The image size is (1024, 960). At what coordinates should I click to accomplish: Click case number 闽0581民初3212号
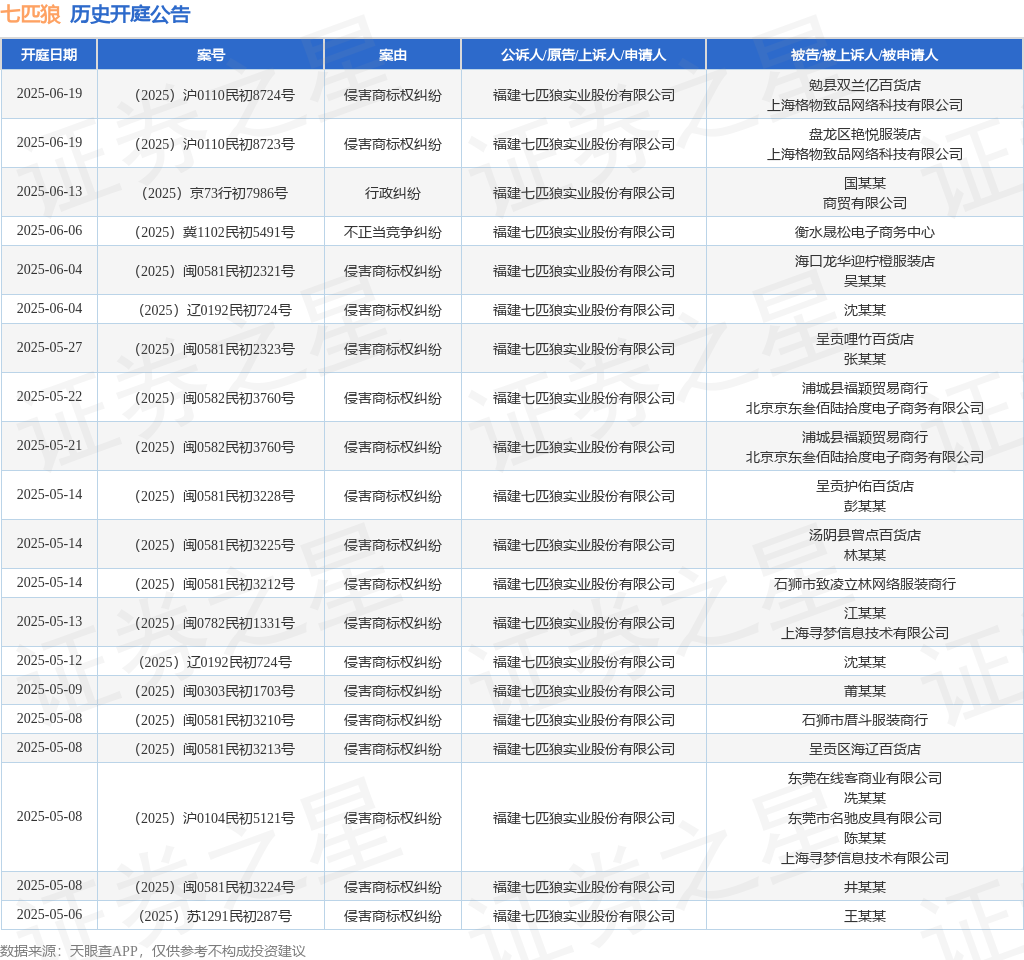coord(215,584)
